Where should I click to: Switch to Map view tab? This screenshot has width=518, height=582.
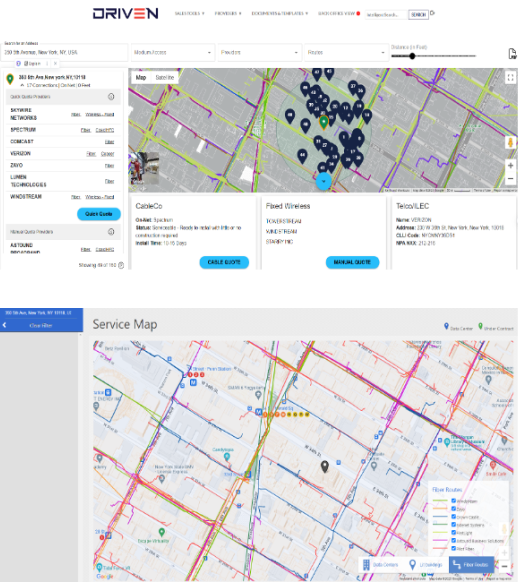tap(141, 78)
